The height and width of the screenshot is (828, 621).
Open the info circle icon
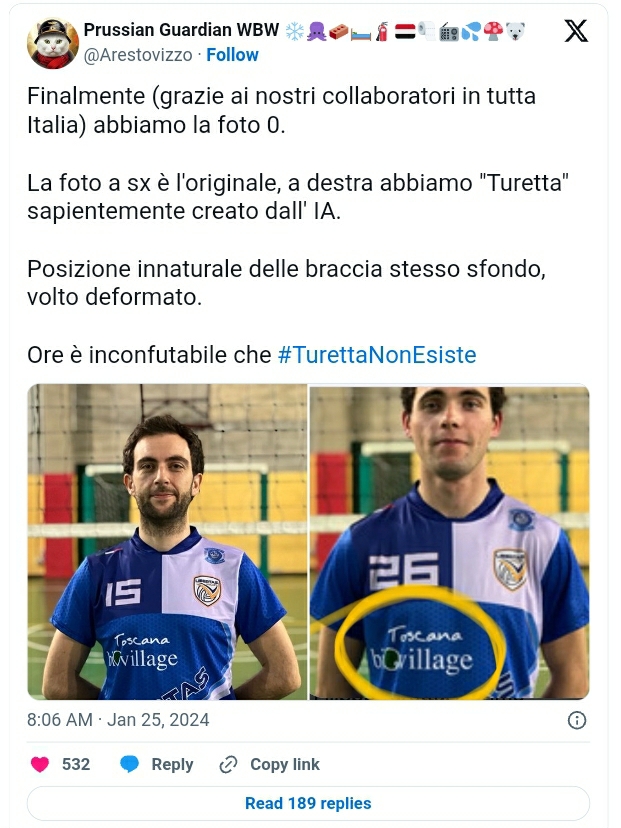click(577, 720)
